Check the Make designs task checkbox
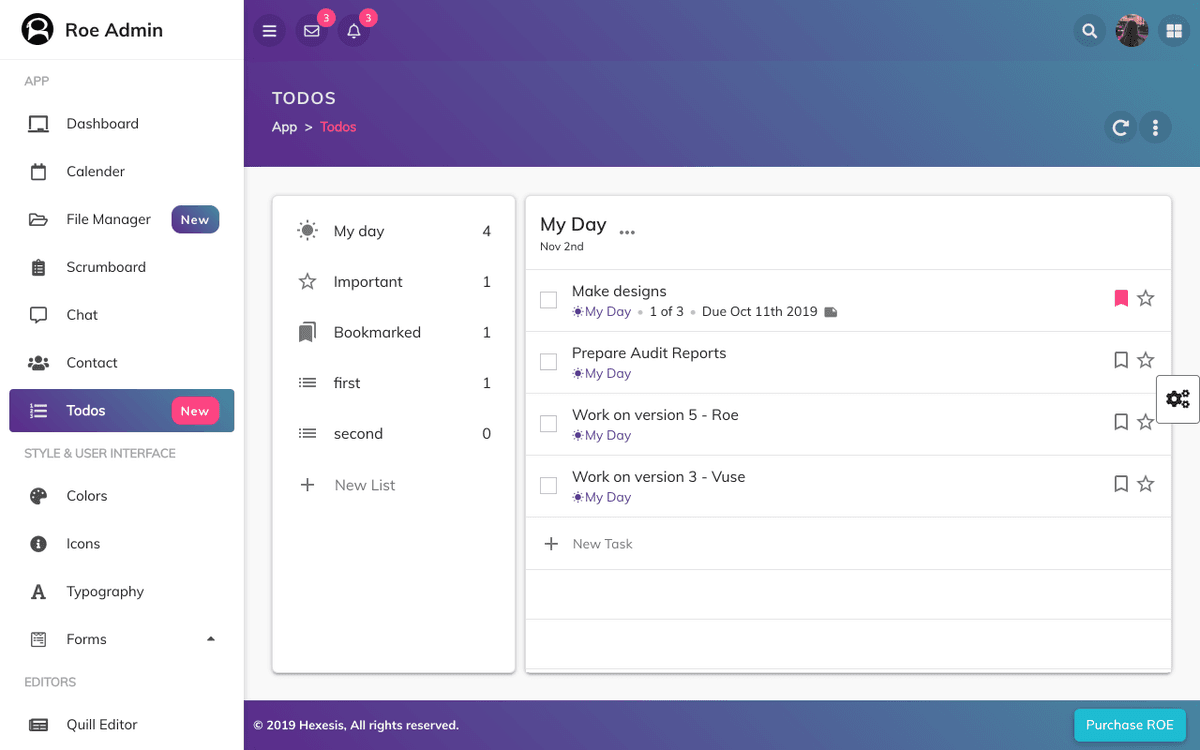Screen dimensions: 1200x750 tap(548, 300)
